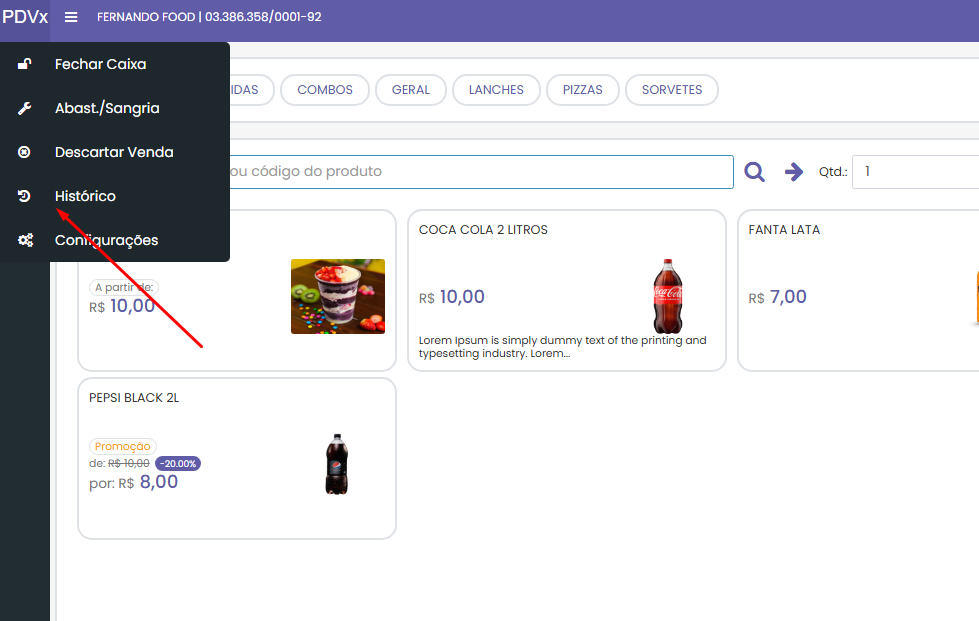
Task: Filter products by COMBOS category
Action: [325, 90]
